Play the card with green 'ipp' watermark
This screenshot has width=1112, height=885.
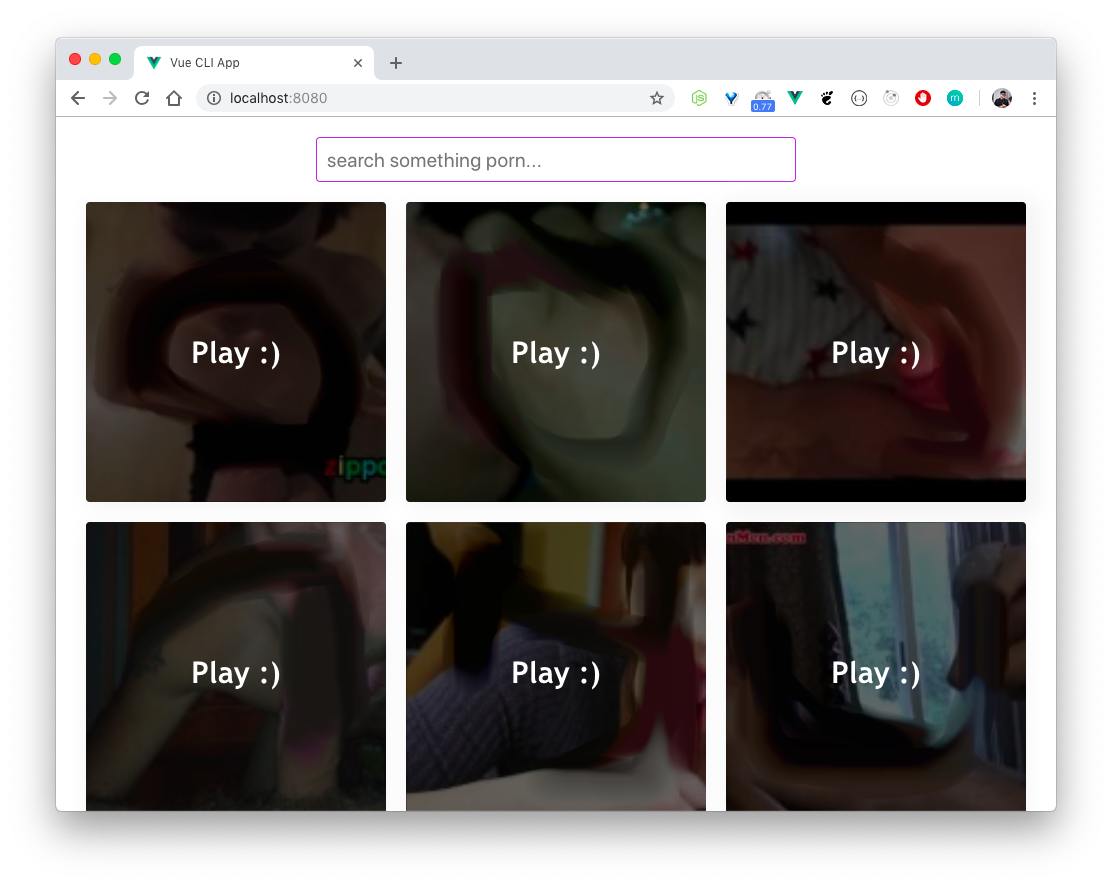click(236, 352)
